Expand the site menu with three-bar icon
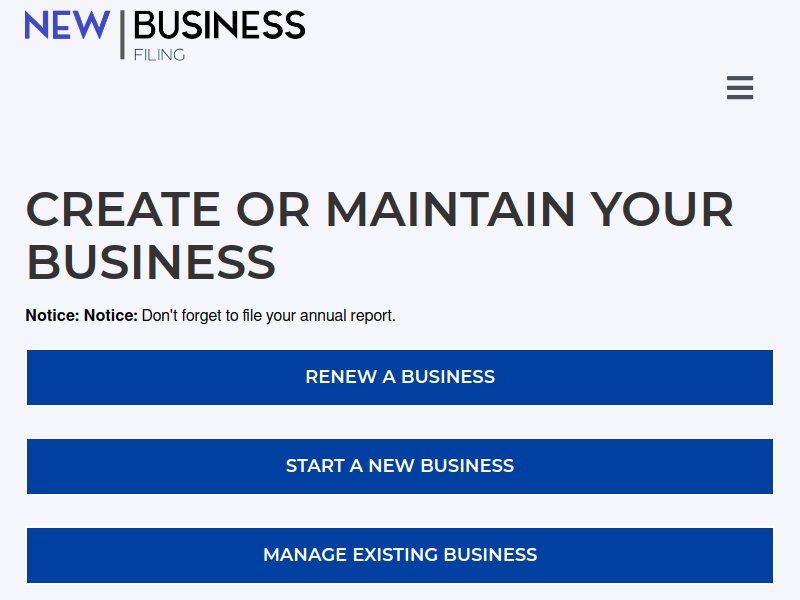 [x=740, y=88]
